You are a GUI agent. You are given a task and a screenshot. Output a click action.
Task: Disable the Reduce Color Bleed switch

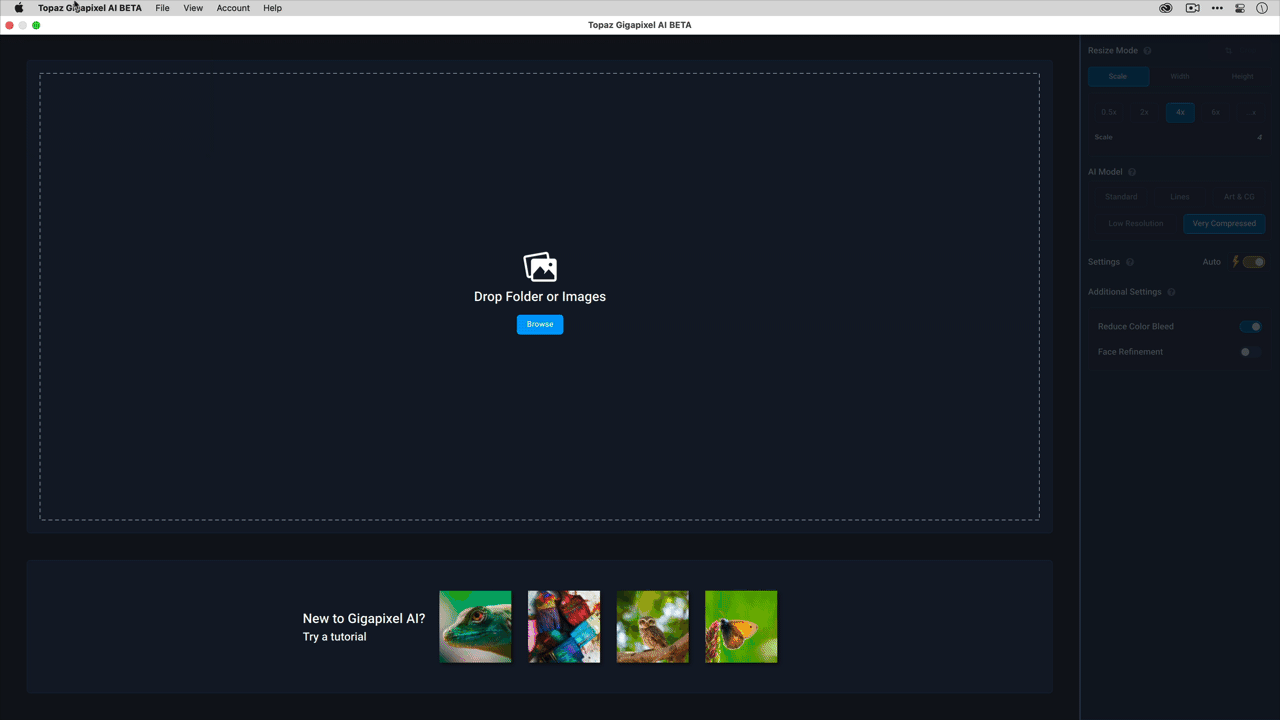(1250, 326)
